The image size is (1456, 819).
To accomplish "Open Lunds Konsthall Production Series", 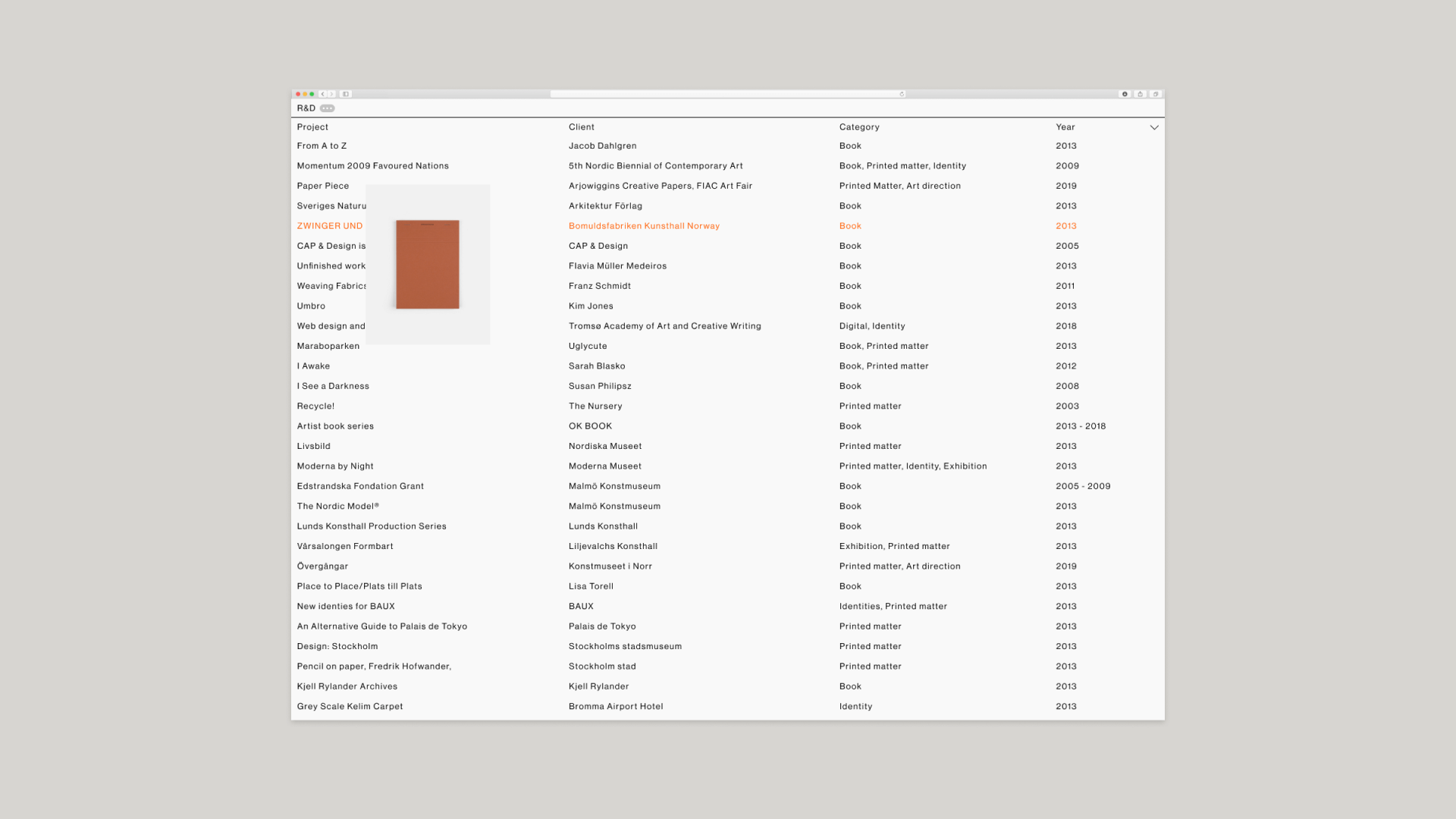I will pos(372,526).
